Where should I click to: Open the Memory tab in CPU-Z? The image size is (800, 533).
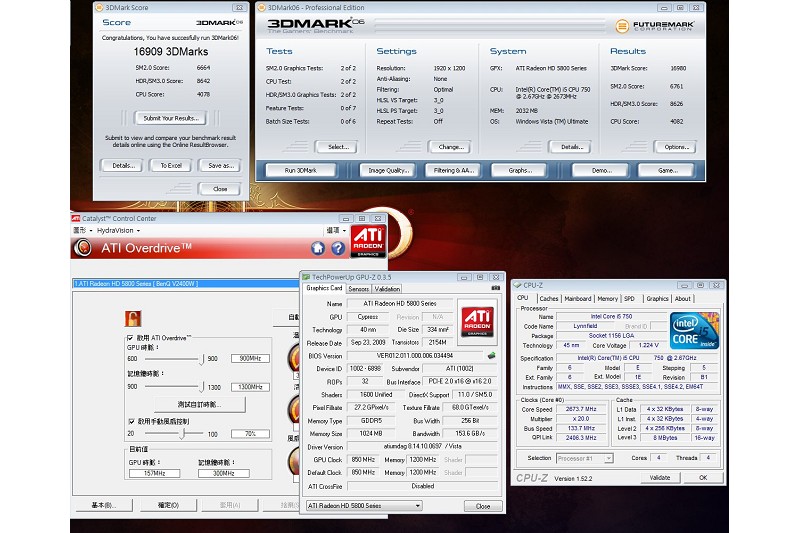(x=607, y=299)
